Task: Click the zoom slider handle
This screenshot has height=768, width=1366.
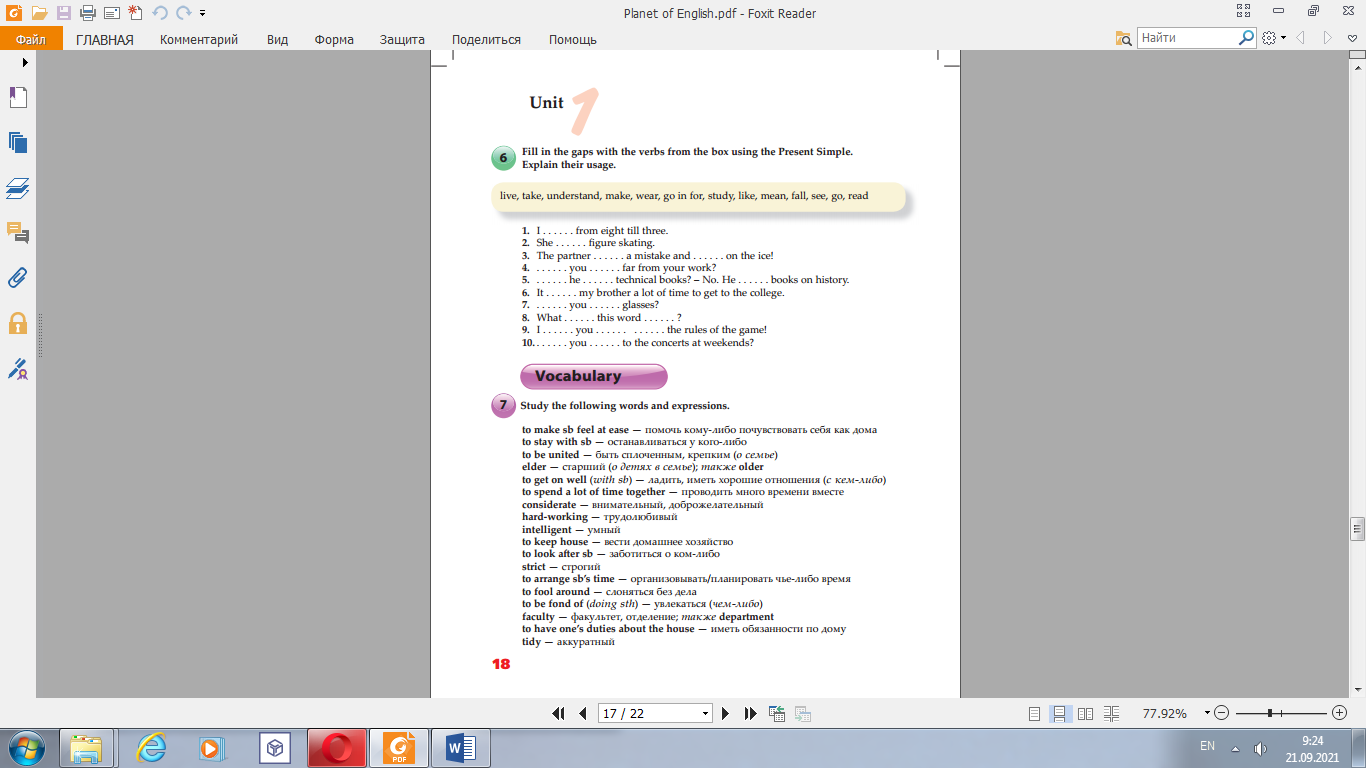Action: click(1270, 713)
